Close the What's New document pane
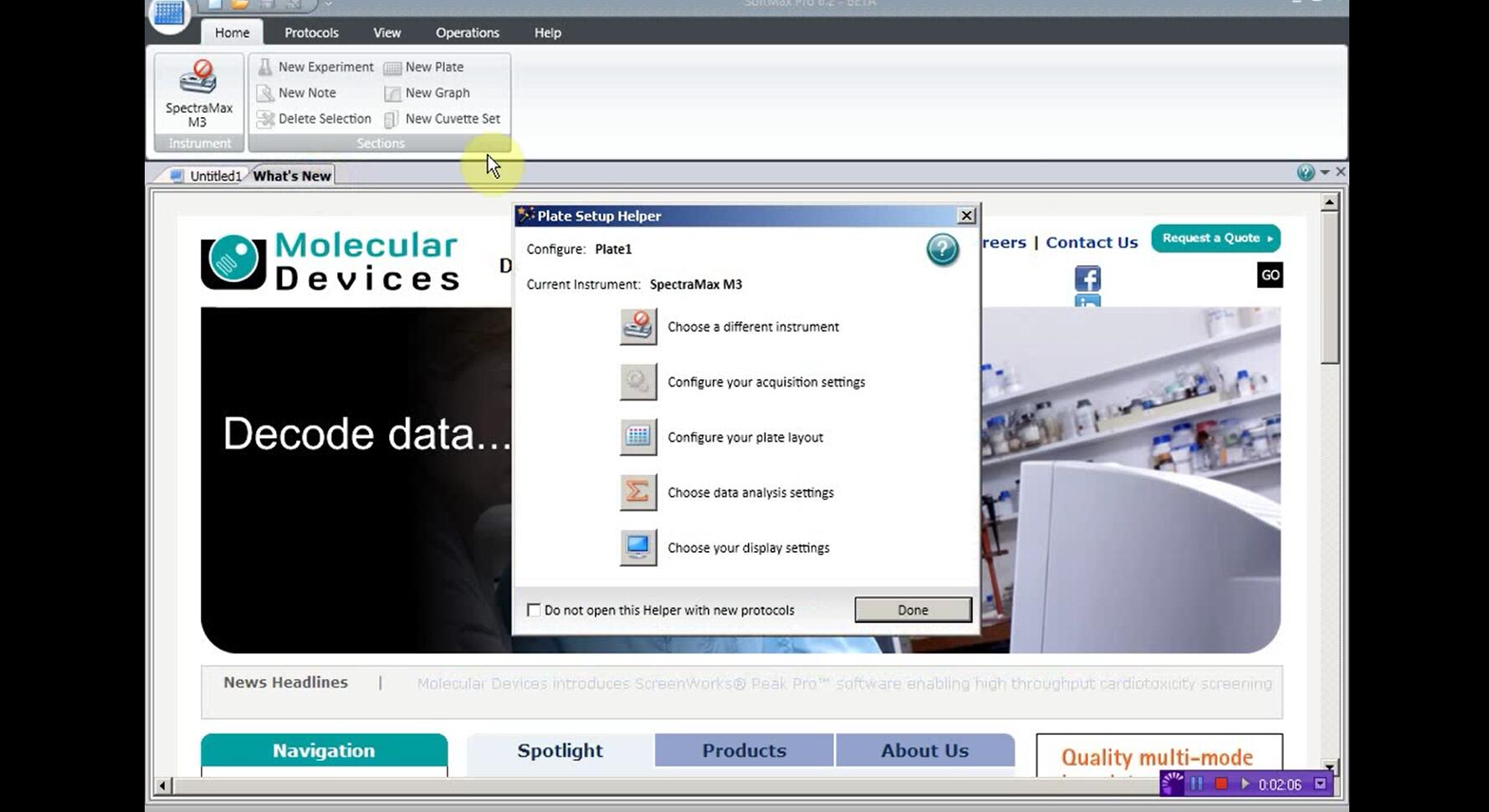The width and height of the screenshot is (1489, 812). pyautogui.click(x=1341, y=171)
